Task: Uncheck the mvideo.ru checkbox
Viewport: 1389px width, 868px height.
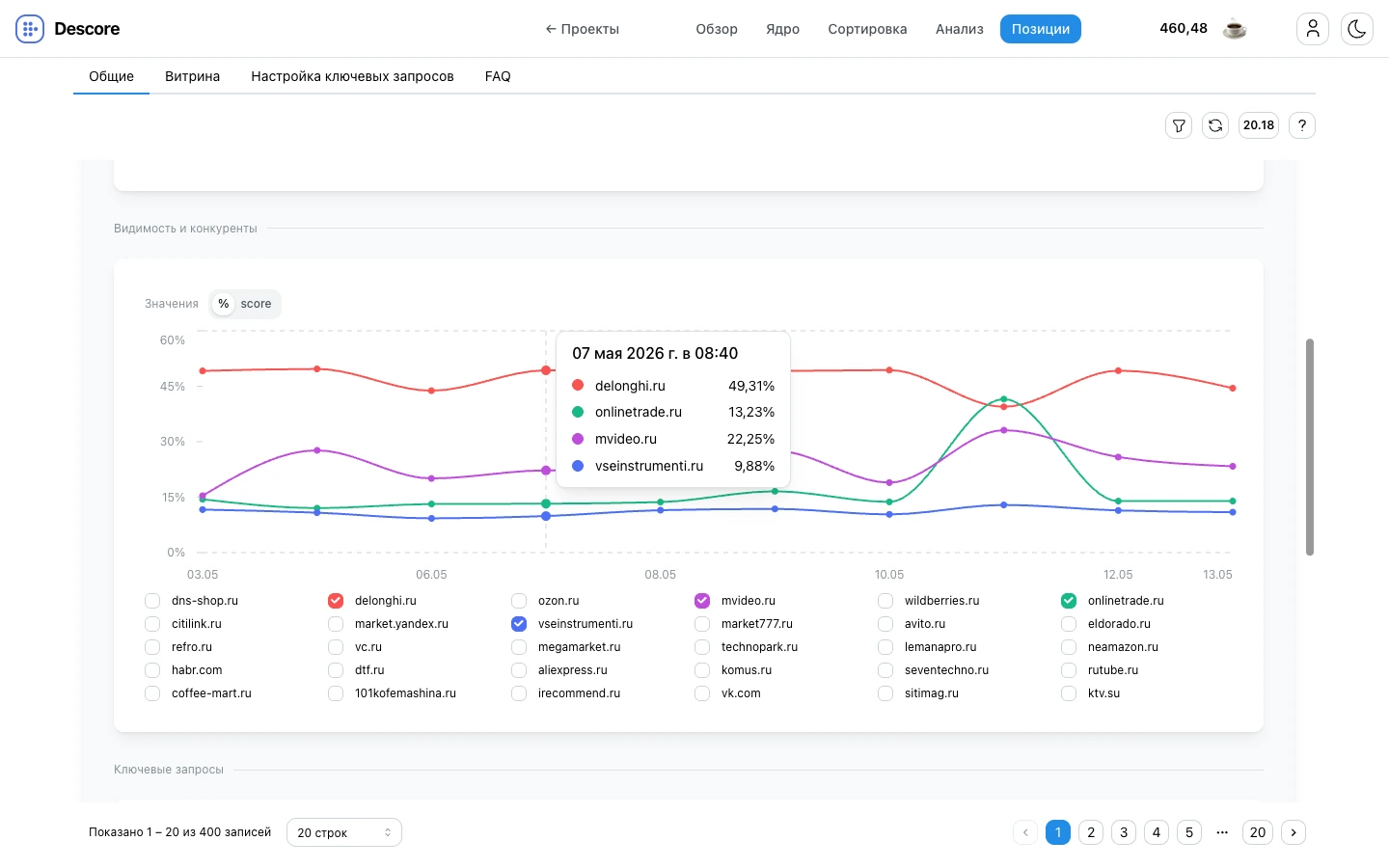Action: point(702,601)
